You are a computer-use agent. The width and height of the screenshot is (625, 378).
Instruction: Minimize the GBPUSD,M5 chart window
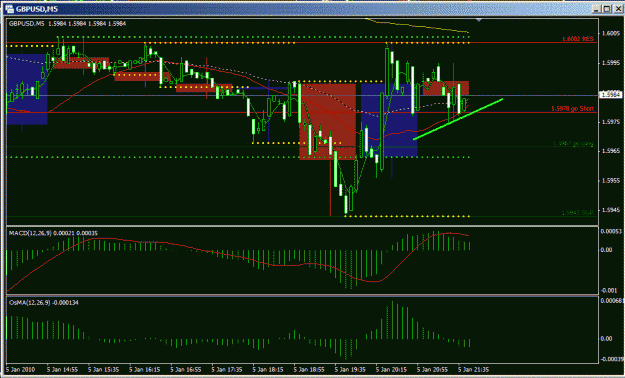pyautogui.click(x=597, y=9)
